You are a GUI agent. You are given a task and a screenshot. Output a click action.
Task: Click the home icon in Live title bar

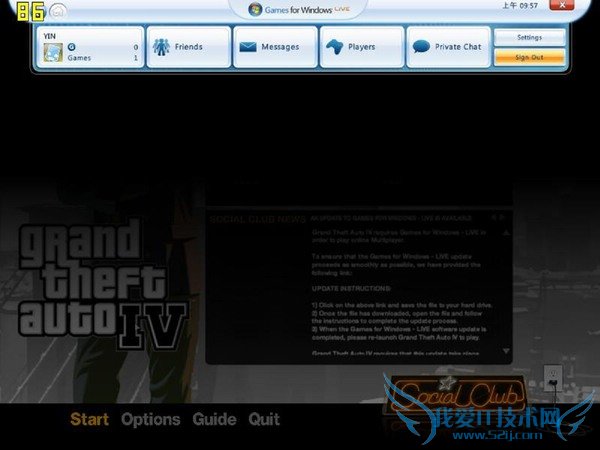pos(58,11)
